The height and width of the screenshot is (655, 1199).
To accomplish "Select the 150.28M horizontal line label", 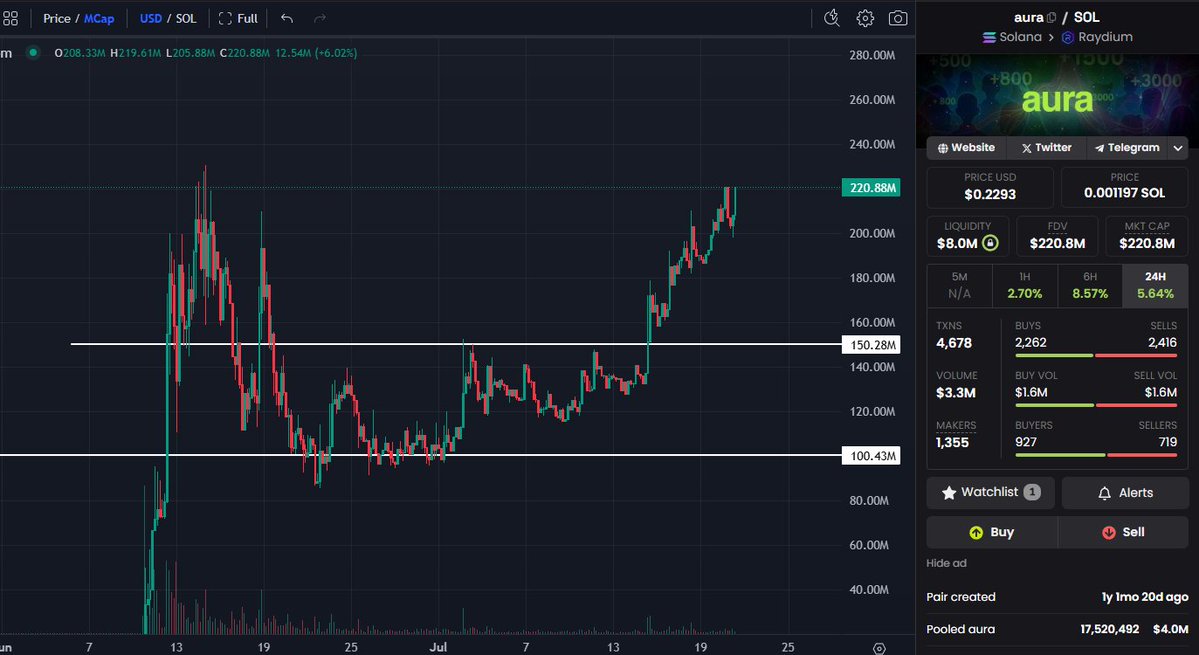I will [x=871, y=345].
